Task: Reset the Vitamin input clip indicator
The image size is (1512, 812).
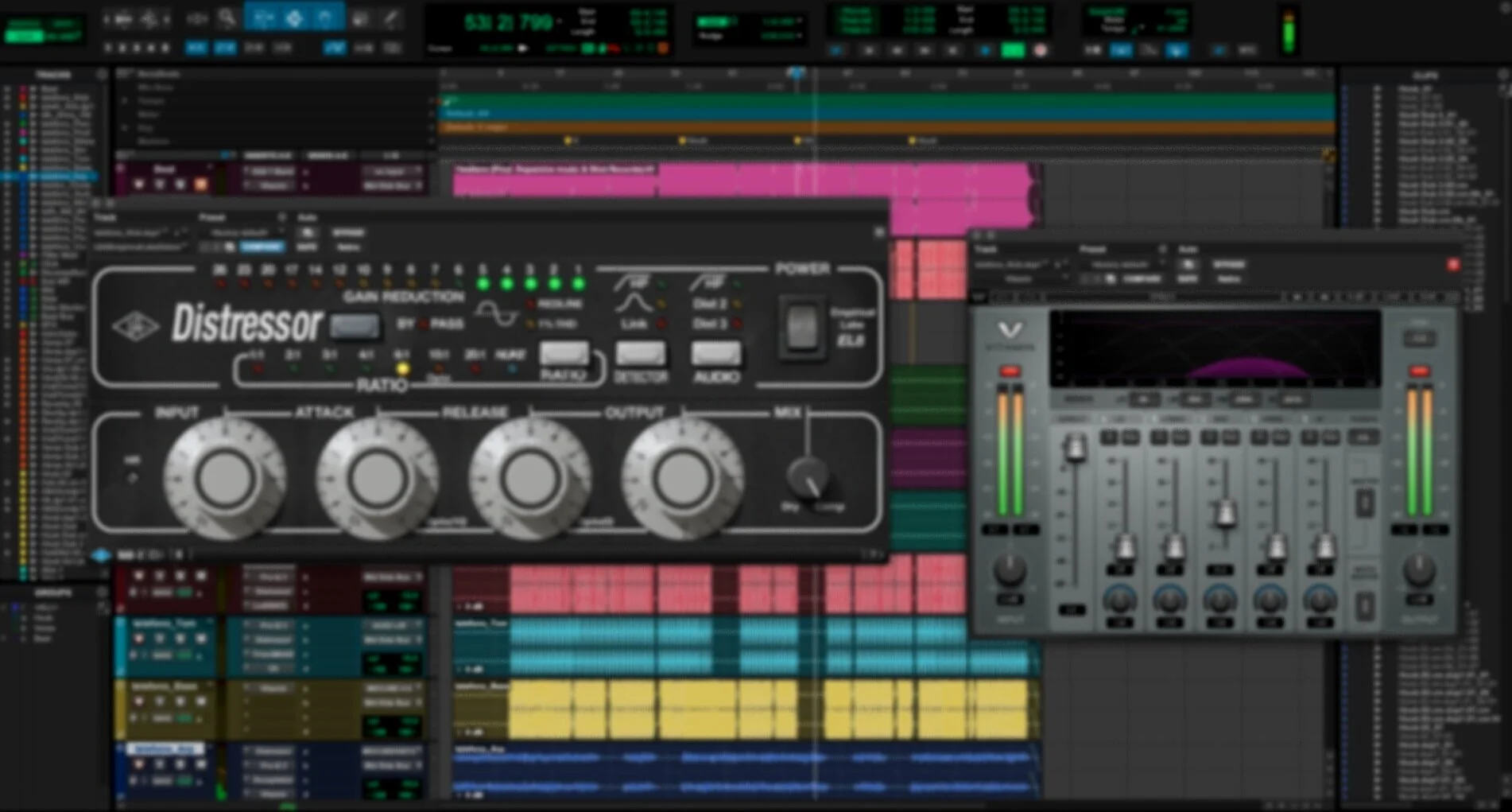Action: [1010, 371]
